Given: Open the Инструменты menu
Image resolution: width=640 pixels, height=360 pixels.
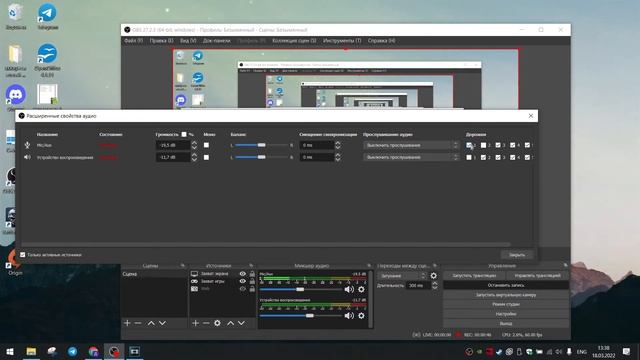Looking at the screenshot, I should (342, 41).
